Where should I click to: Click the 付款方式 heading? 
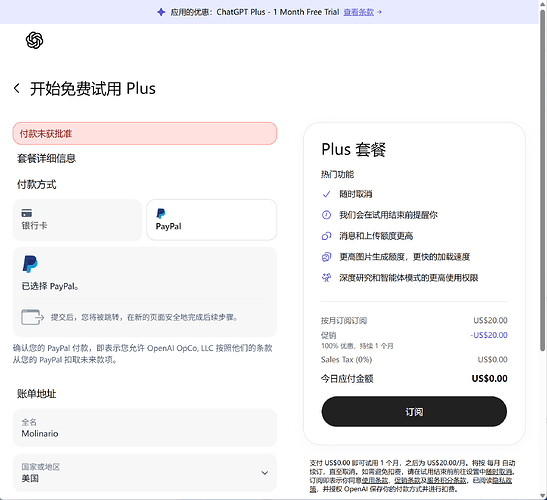[37, 184]
